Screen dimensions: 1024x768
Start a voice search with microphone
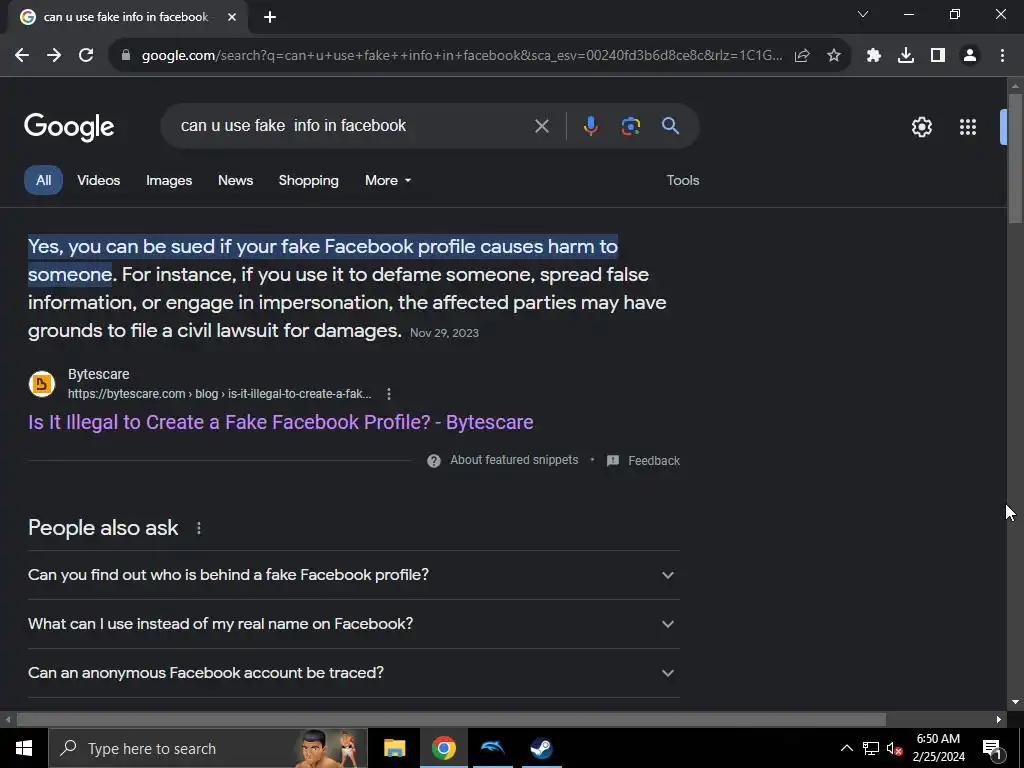tap(590, 125)
